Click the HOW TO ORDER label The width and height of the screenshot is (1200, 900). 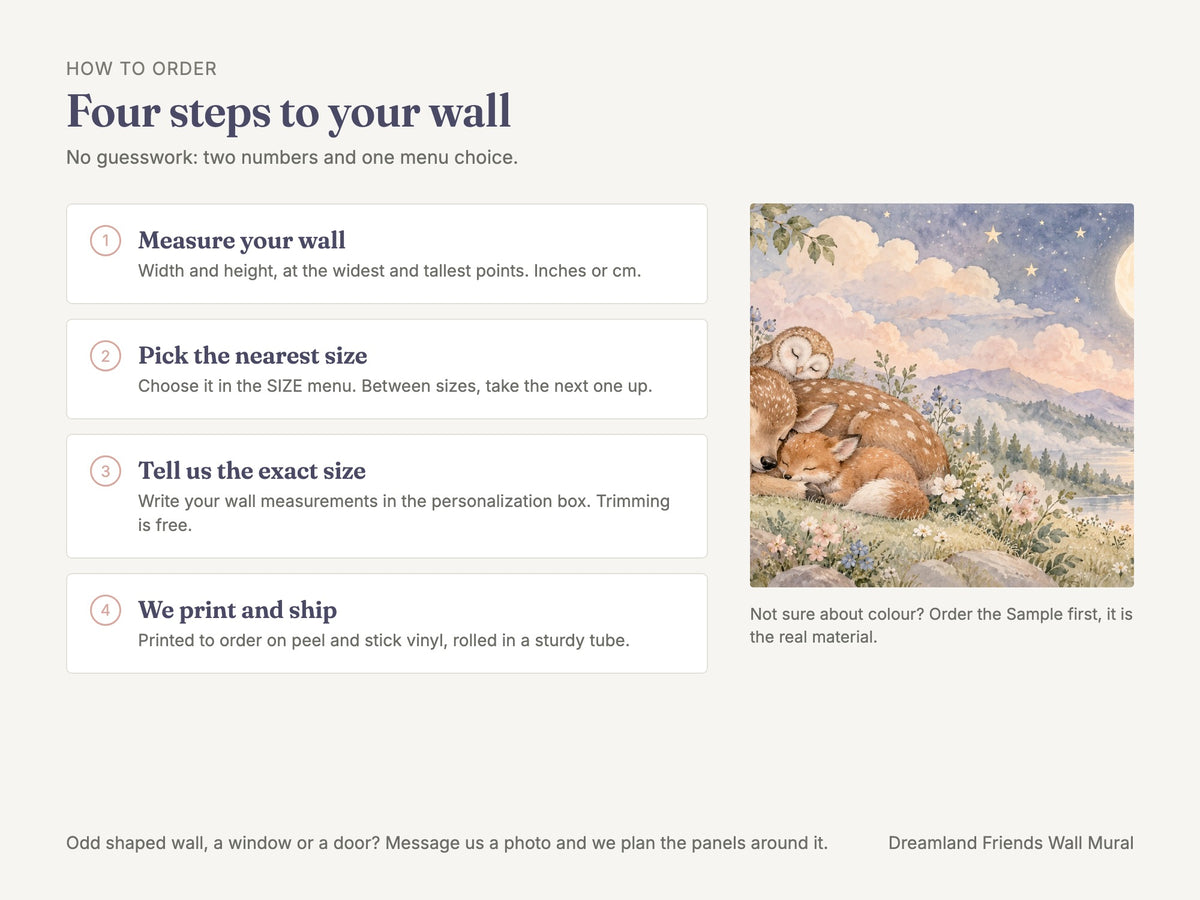142,69
